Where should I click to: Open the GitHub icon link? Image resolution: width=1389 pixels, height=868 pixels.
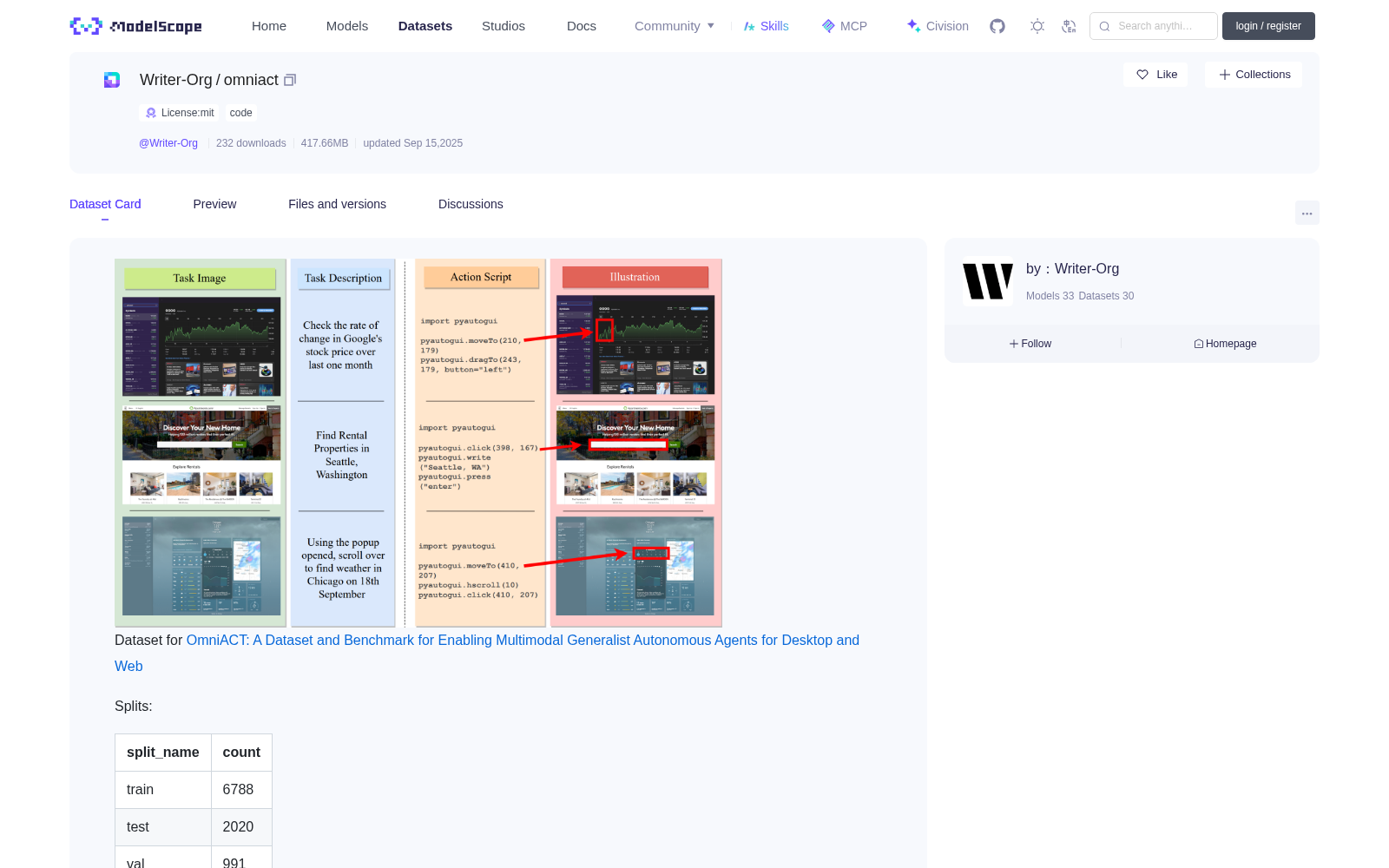click(997, 26)
